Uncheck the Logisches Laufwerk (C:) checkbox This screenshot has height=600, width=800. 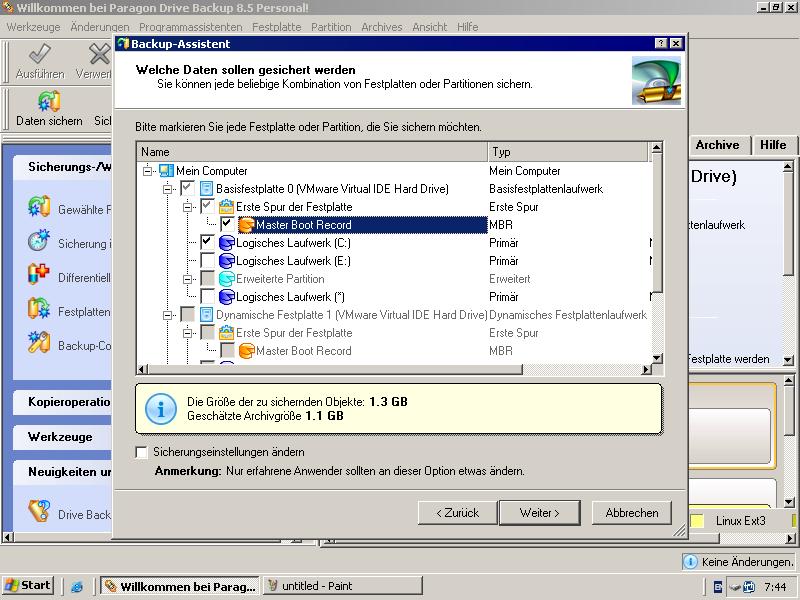pos(207,242)
